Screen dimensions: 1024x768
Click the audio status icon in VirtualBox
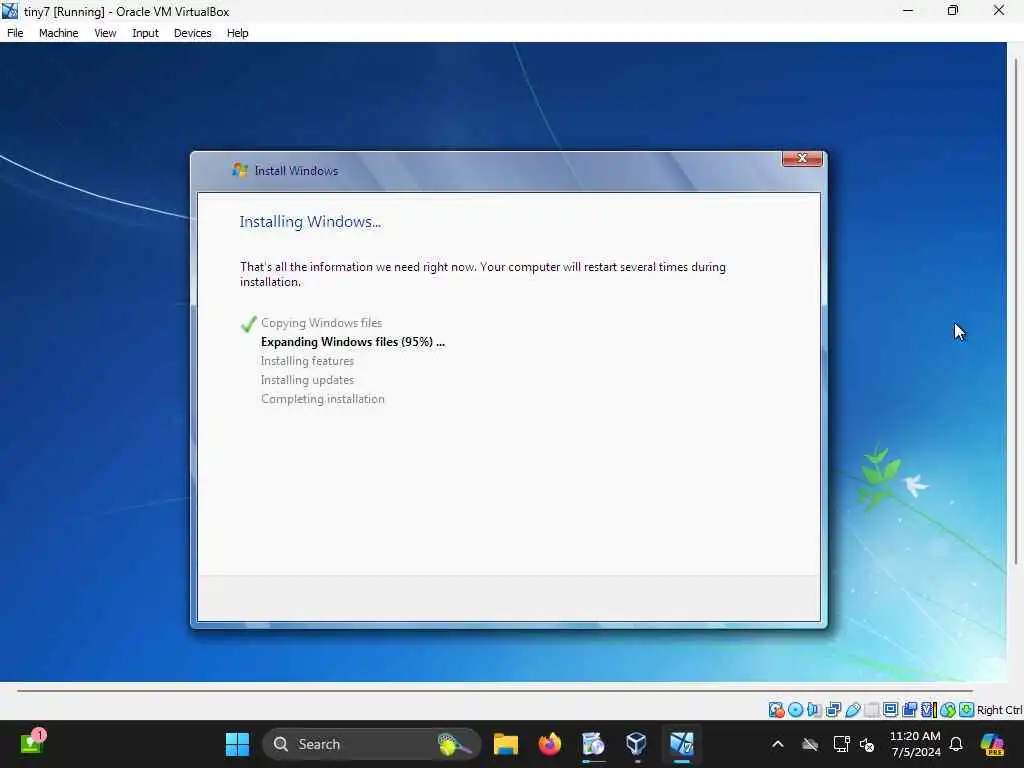[814, 710]
